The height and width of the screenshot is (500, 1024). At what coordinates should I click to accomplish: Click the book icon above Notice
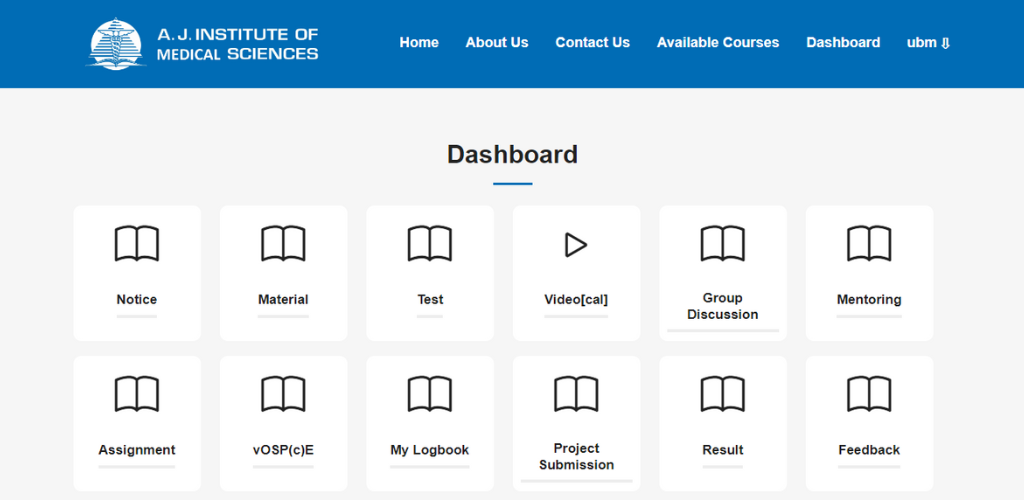tap(136, 243)
